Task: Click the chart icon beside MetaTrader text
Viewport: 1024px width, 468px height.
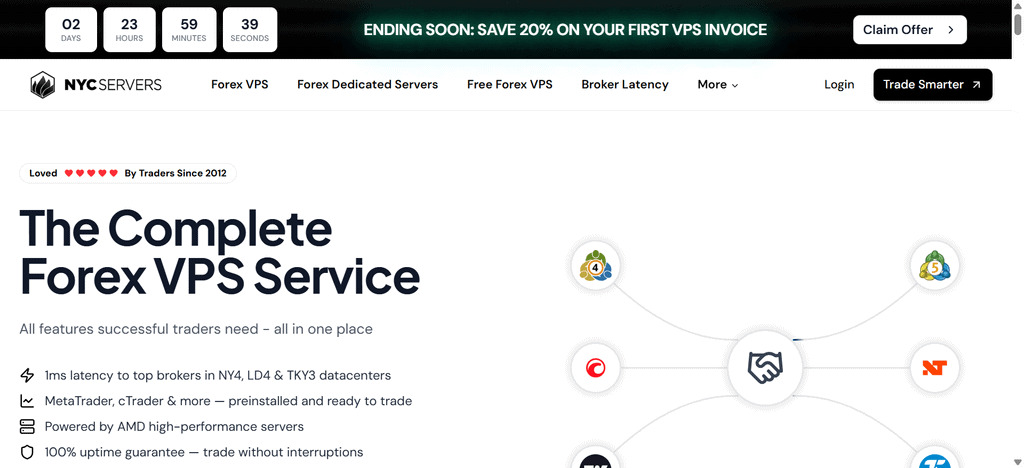Action: (27, 401)
